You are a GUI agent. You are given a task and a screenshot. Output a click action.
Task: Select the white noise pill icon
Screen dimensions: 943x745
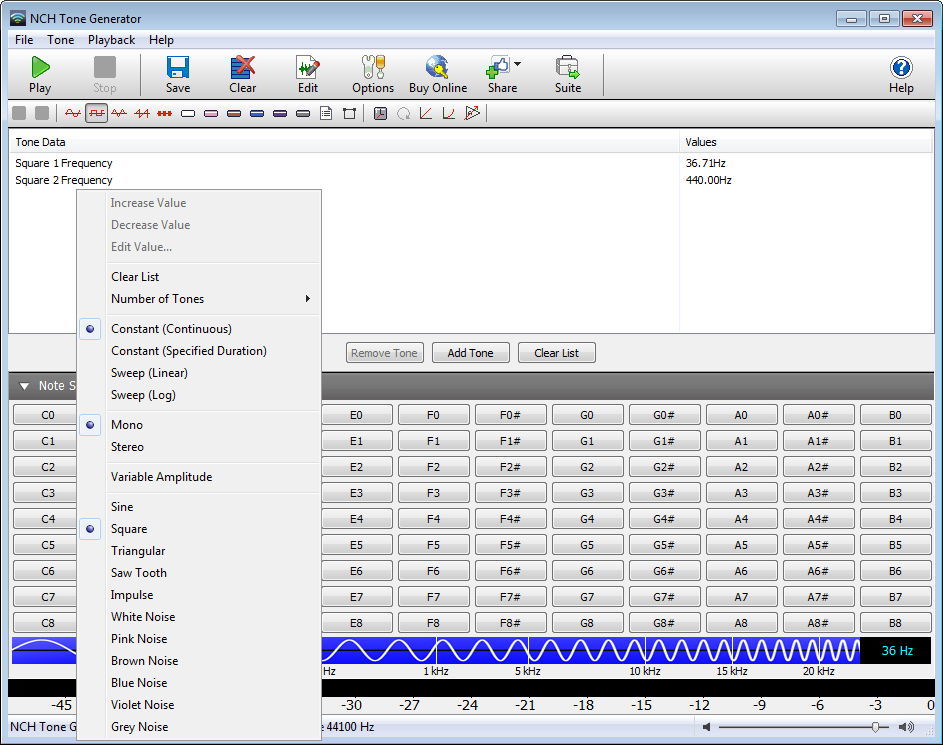click(x=188, y=113)
